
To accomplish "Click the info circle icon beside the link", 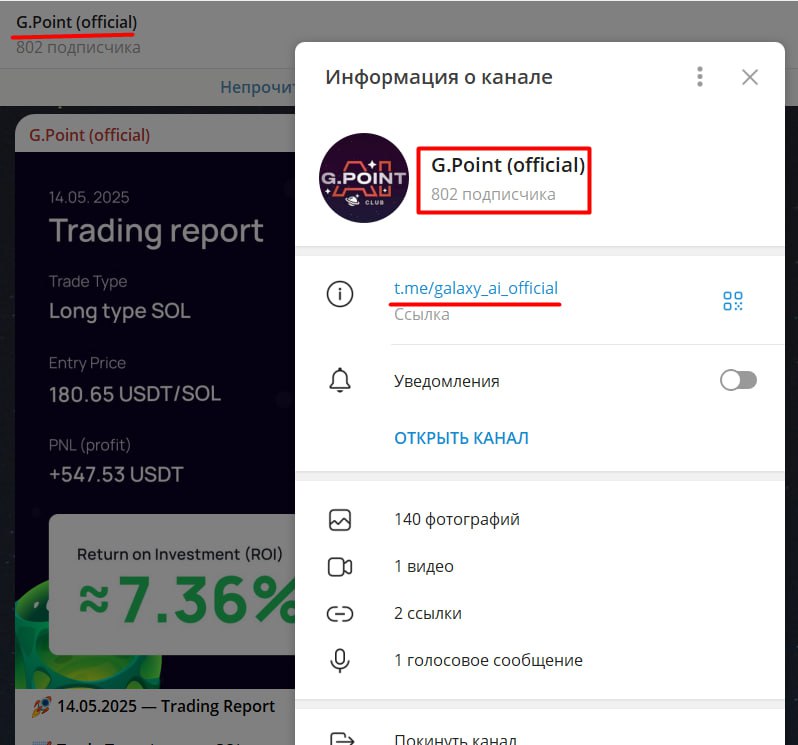I will 339,294.
